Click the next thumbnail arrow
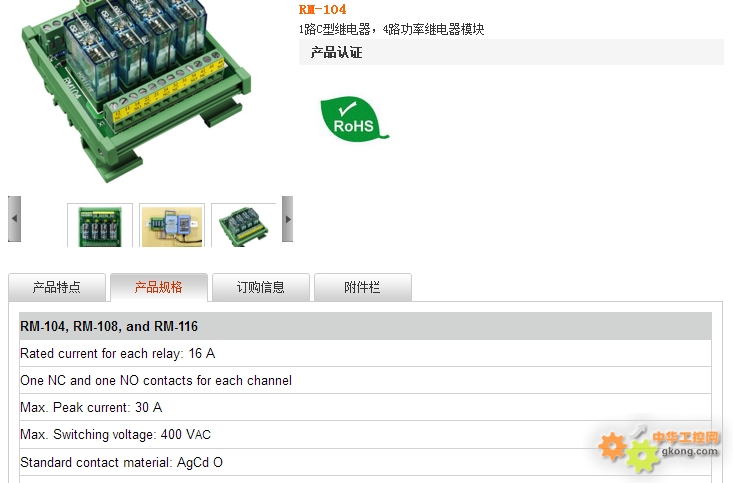The image size is (733, 483). point(287,219)
